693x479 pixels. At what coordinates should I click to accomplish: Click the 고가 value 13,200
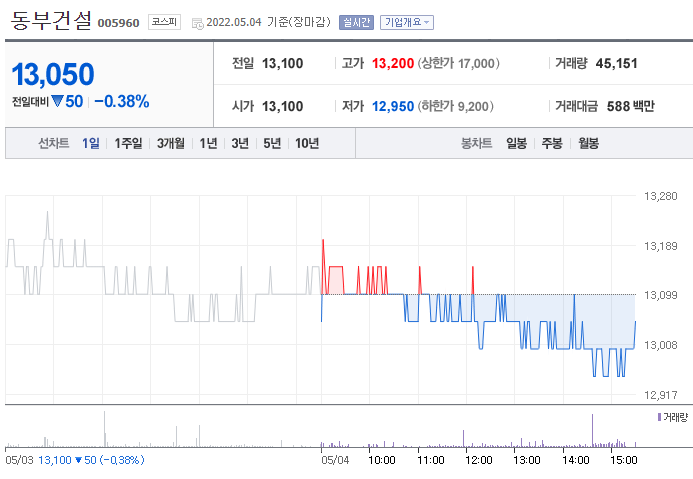click(393, 63)
